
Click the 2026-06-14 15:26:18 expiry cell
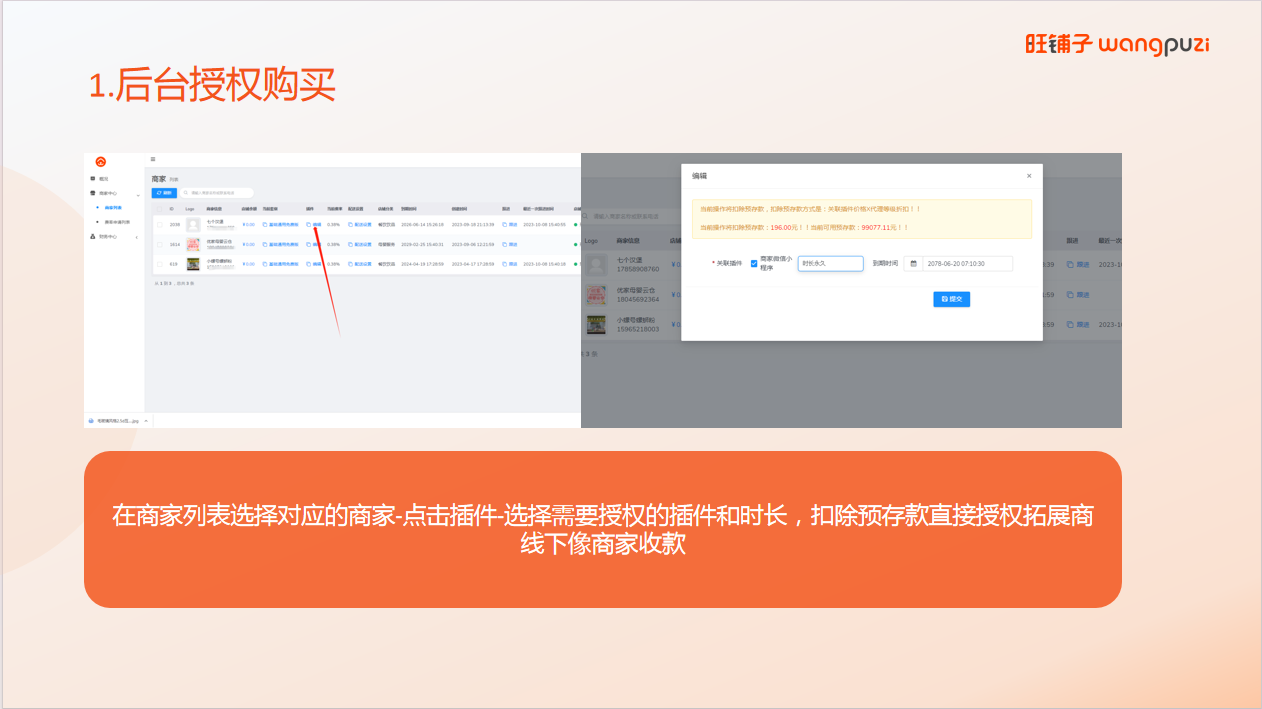[x=422, y=225]
